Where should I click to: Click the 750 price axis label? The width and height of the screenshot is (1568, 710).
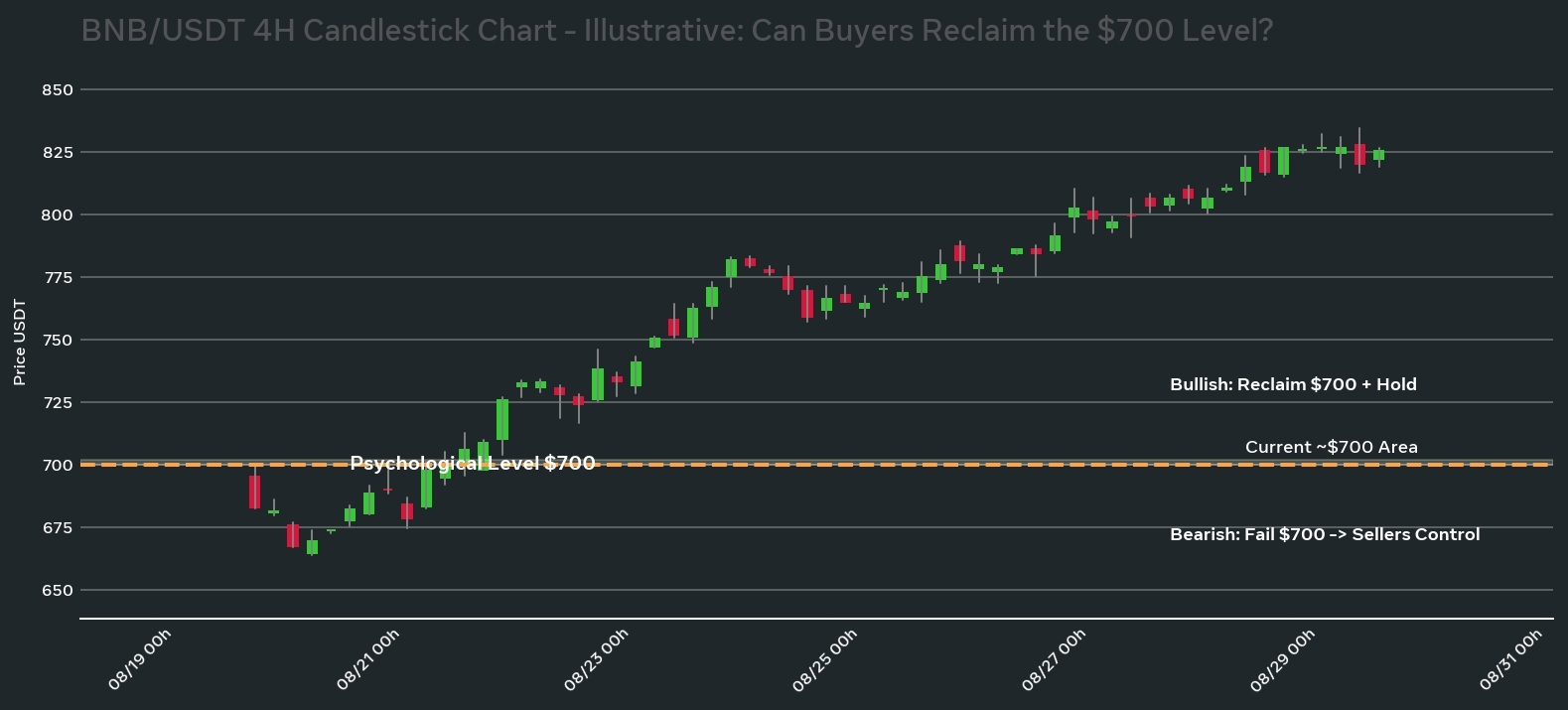click(x=58, y=340)
